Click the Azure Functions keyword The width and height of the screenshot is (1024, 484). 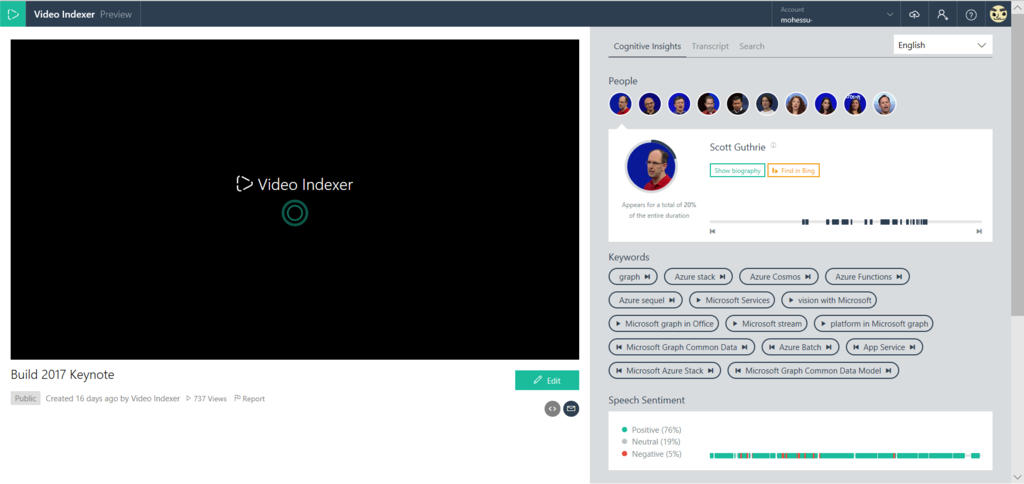[867, 277]
